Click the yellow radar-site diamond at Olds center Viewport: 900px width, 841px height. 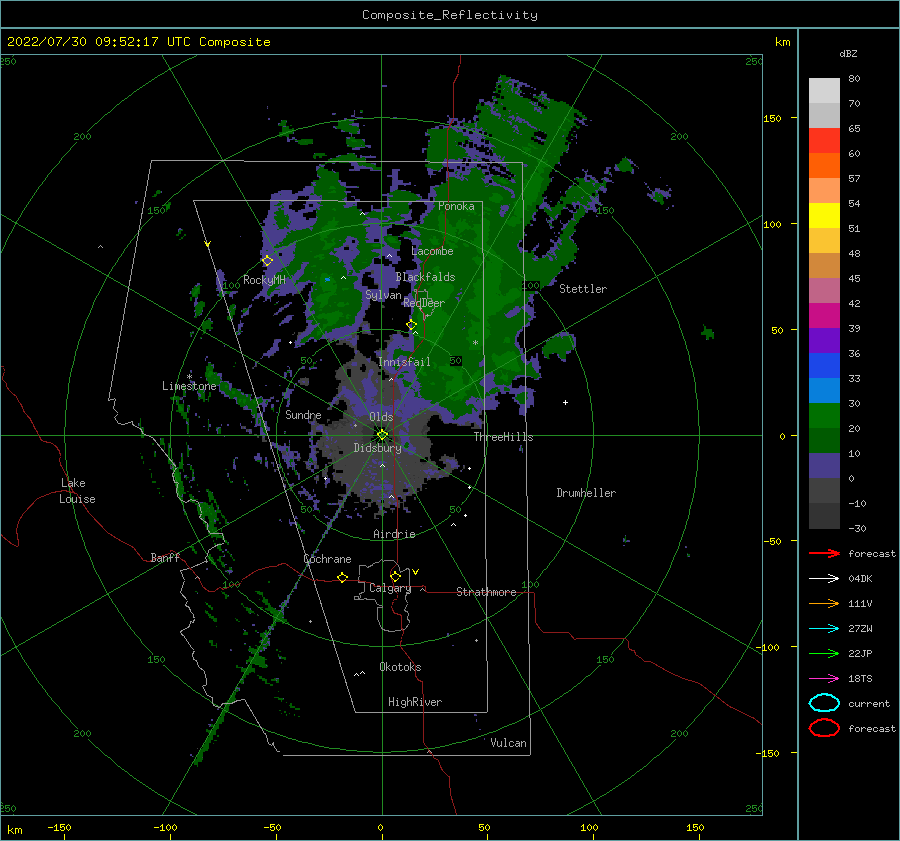coord(382,435)
